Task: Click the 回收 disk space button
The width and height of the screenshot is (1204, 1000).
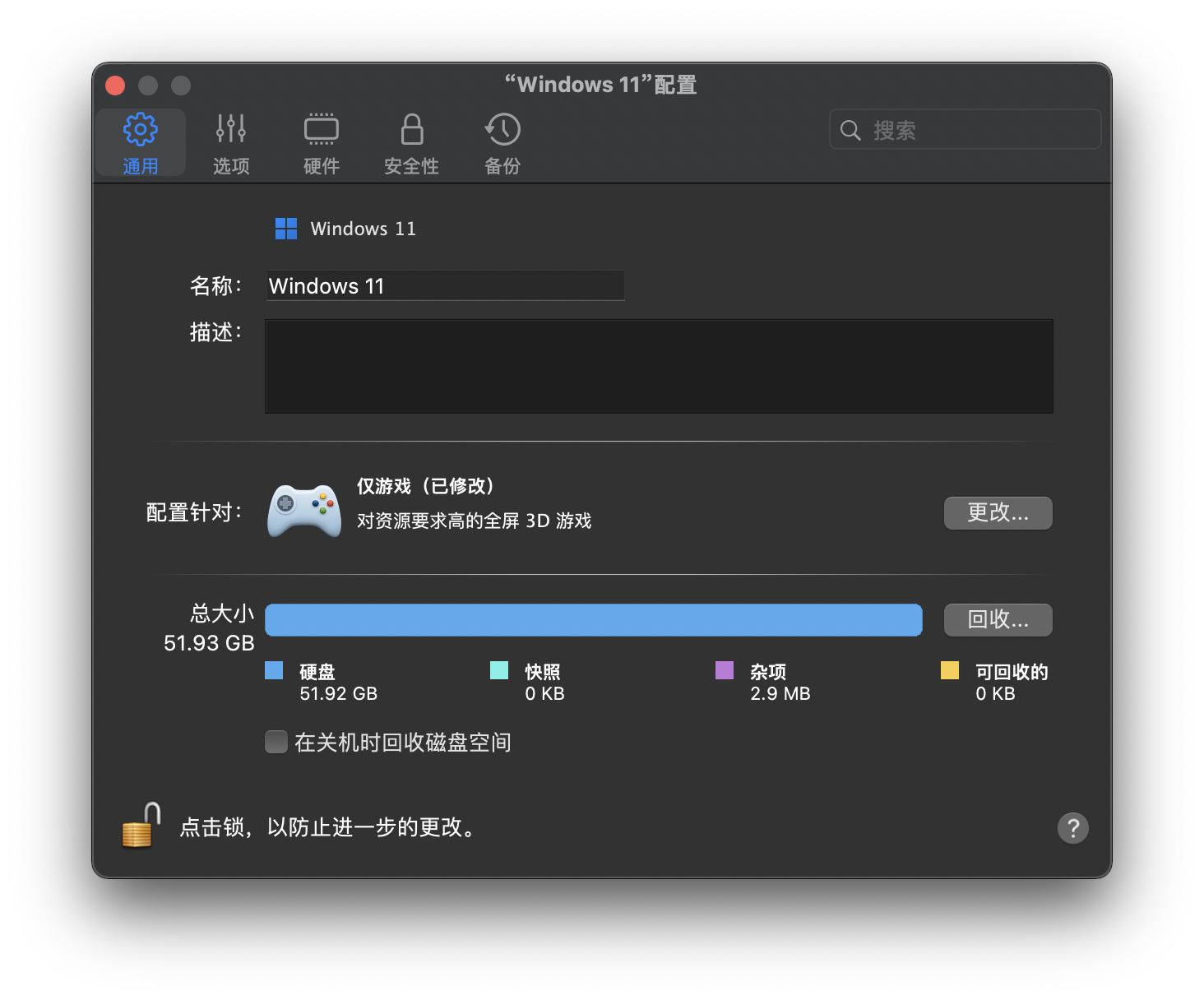Action: [x=998, y=620]
